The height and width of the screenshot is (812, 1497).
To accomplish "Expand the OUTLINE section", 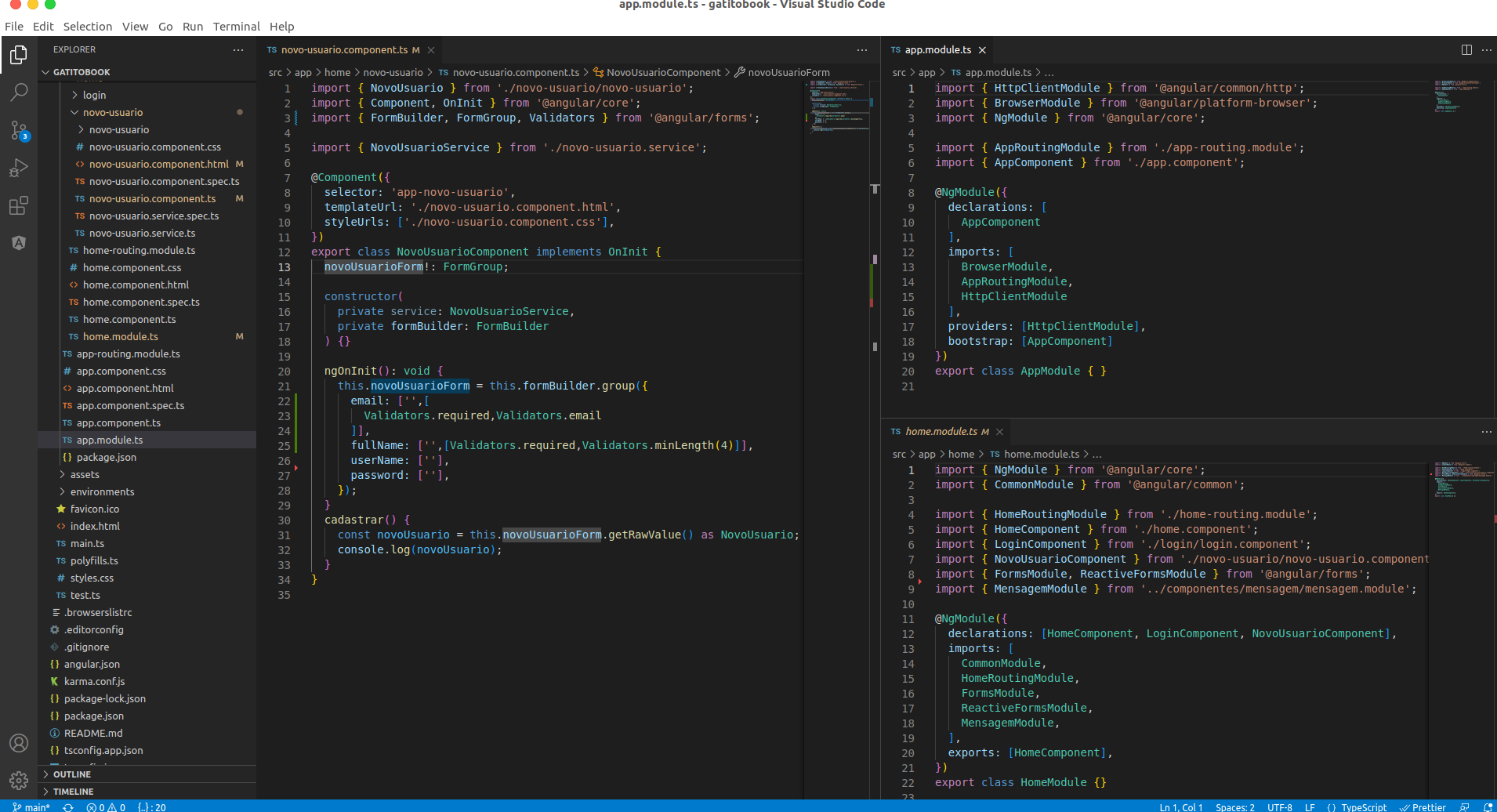I will pyautogui.click(x=147, y=774).
